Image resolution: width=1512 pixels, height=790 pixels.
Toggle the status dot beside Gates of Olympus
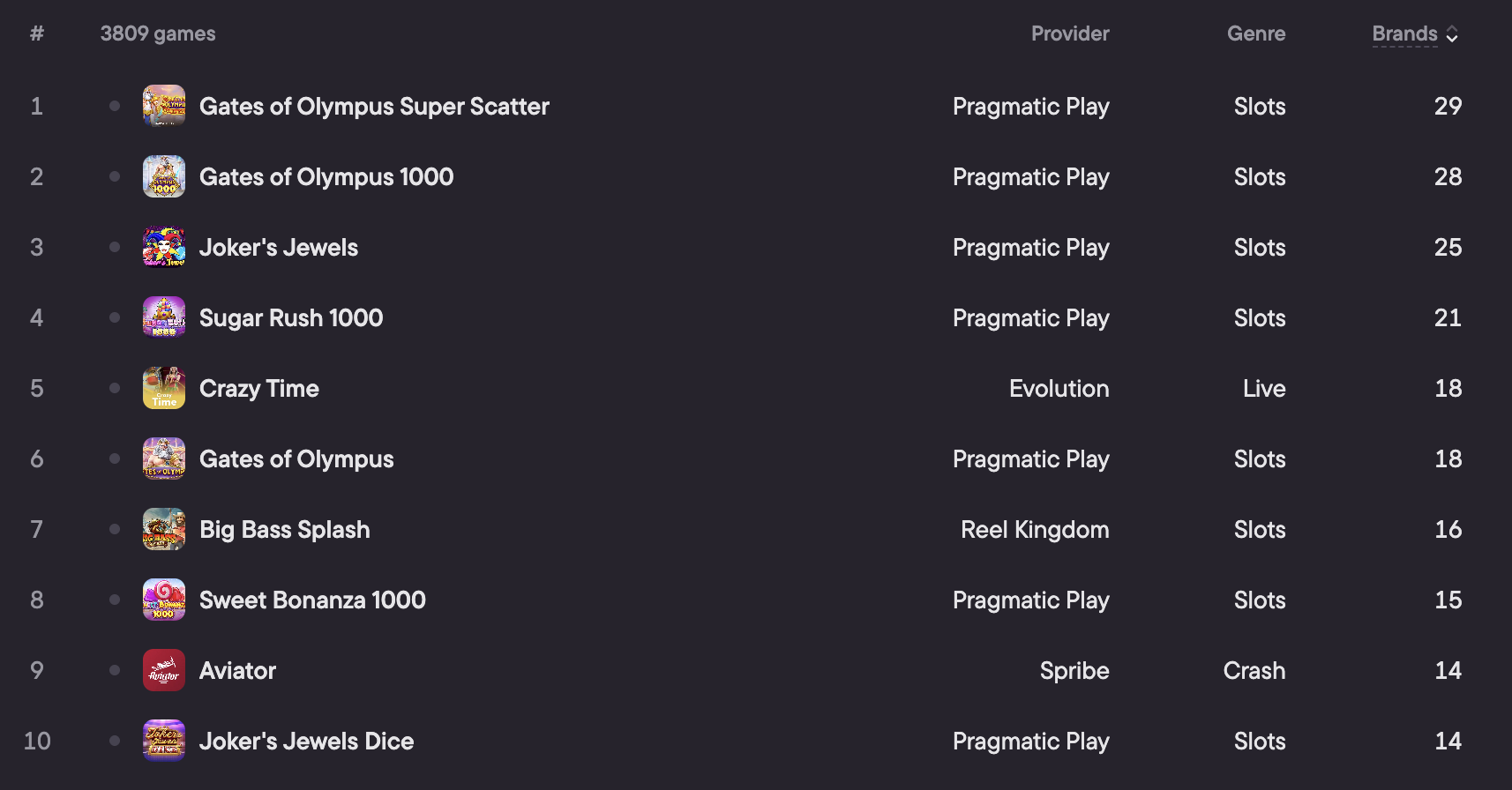pyautogui.click(x=115, y=458)
